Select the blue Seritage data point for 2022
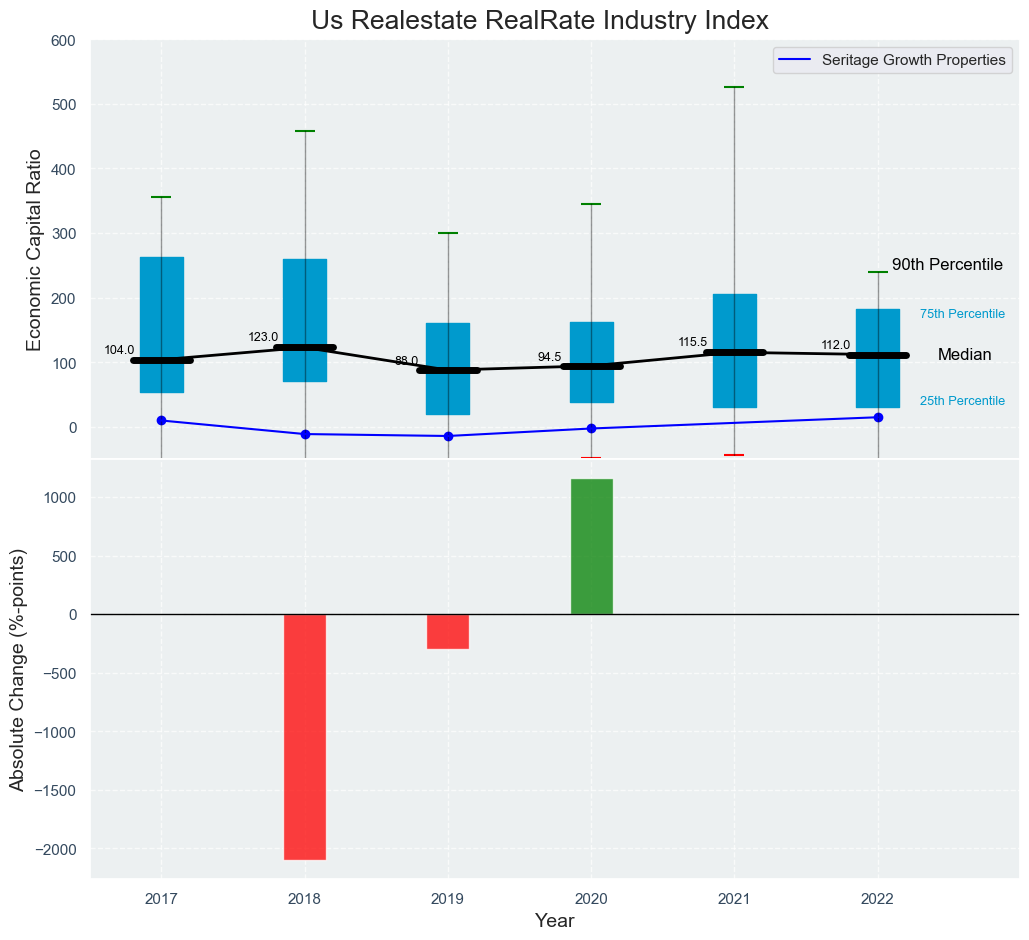This screenshot has height=940, width=1029. (x=878, y=417)
